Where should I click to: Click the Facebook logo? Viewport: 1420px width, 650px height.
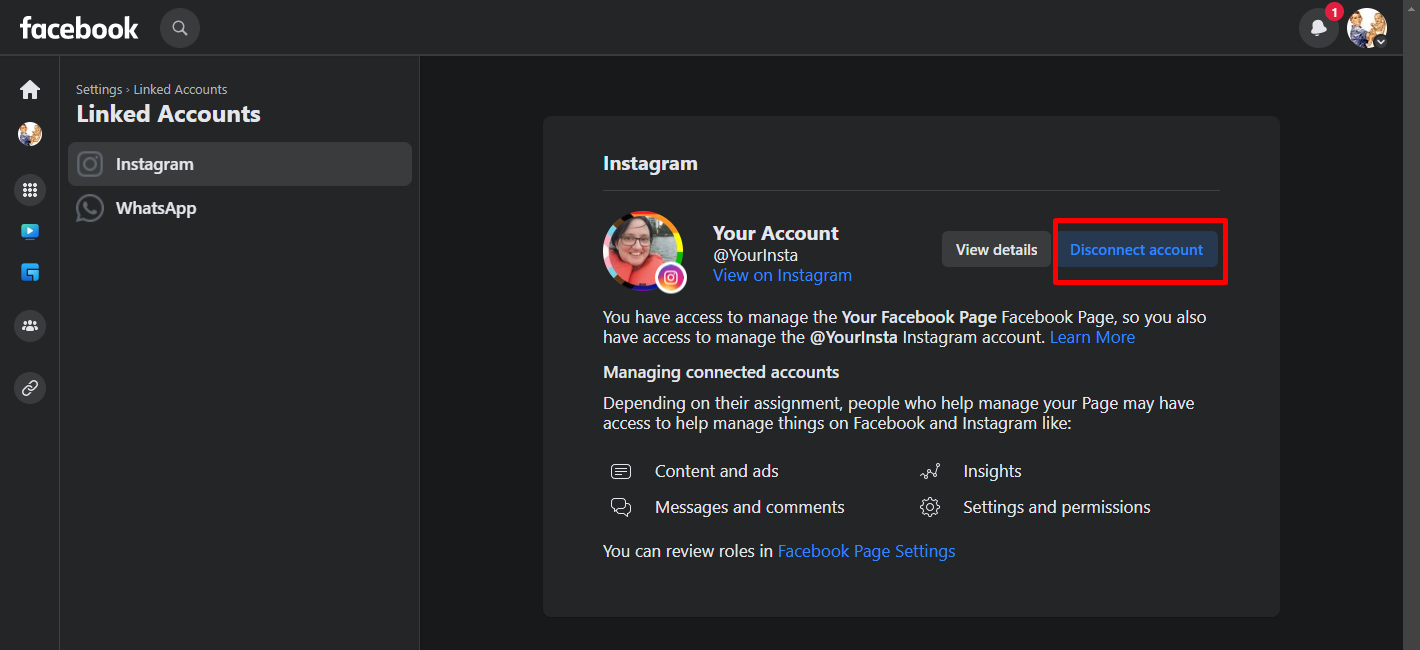click(79, 28)
